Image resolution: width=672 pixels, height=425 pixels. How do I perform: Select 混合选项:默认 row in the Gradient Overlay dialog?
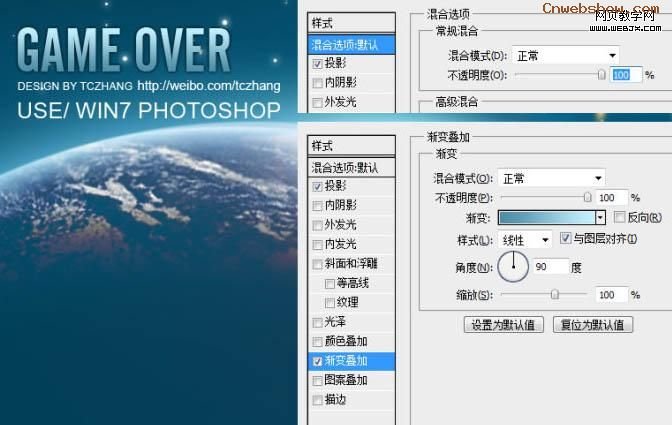pyautogui.click(x=351, y=168)
